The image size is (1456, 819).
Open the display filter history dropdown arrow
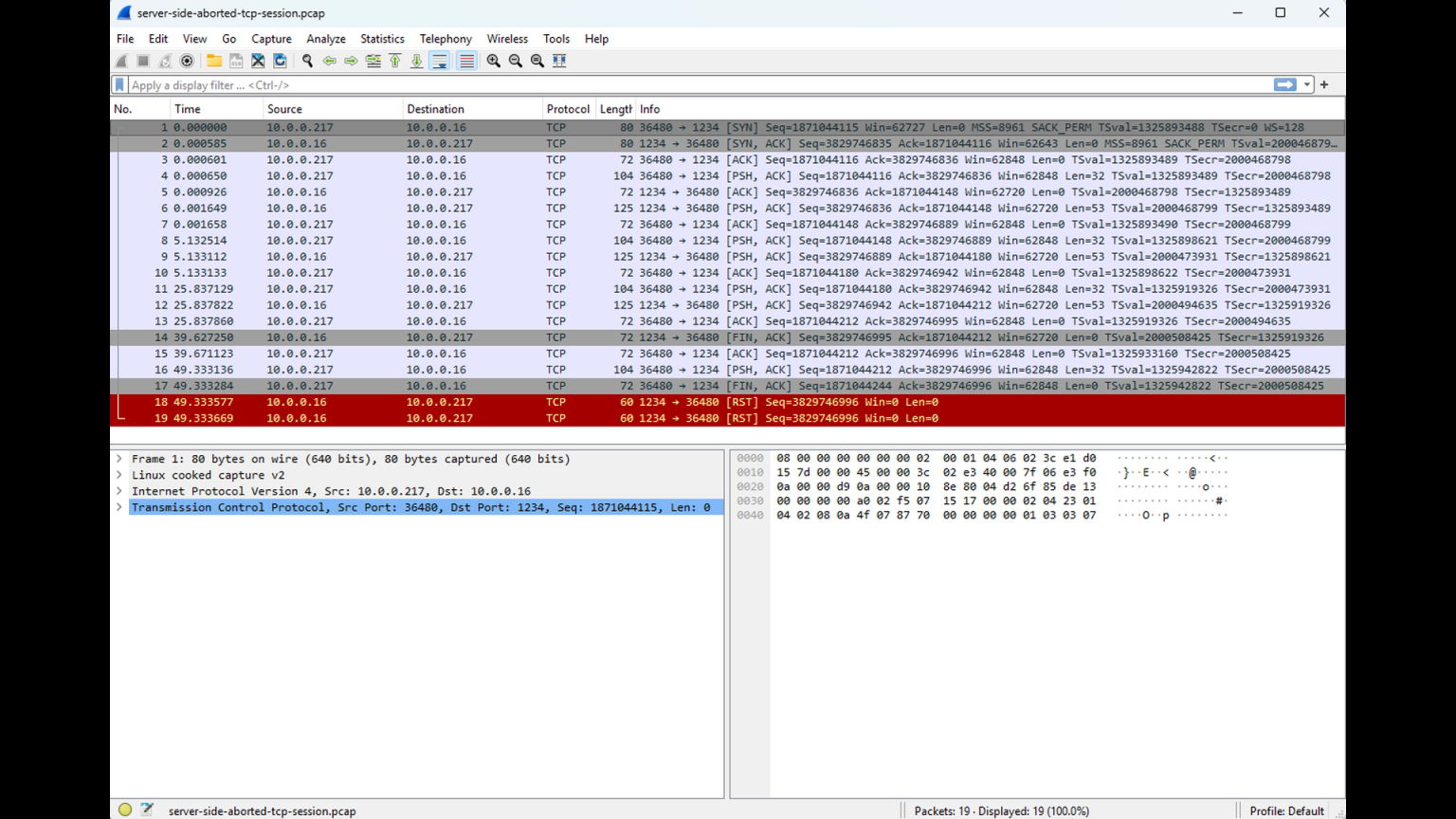(1307, 84)
